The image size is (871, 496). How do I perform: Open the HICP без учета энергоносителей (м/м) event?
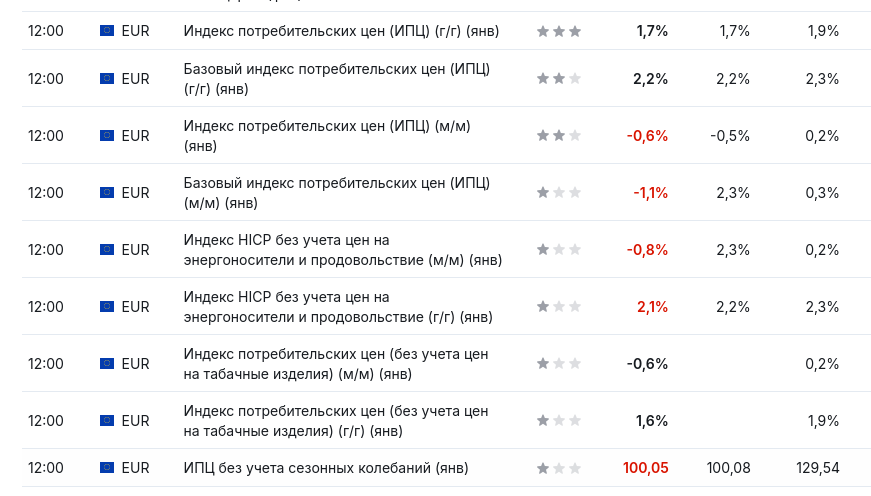(342, 250)
